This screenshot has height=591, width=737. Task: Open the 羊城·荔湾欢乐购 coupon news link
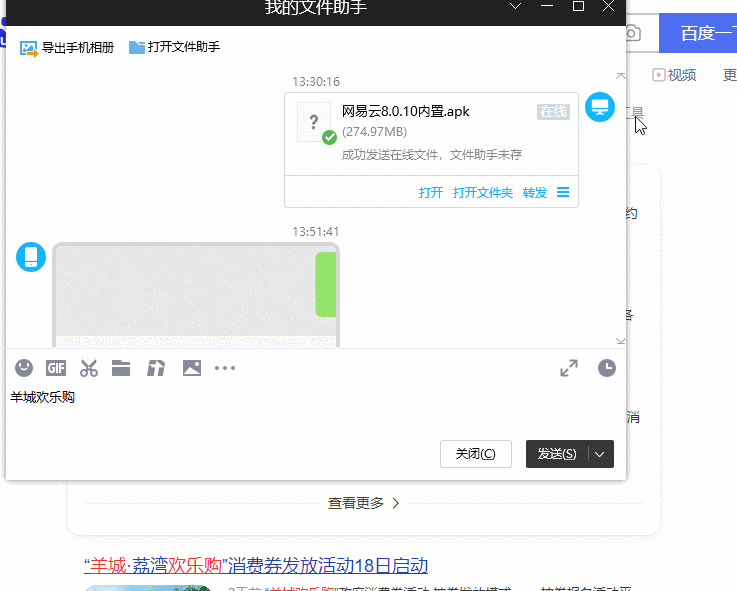(256, 566)
